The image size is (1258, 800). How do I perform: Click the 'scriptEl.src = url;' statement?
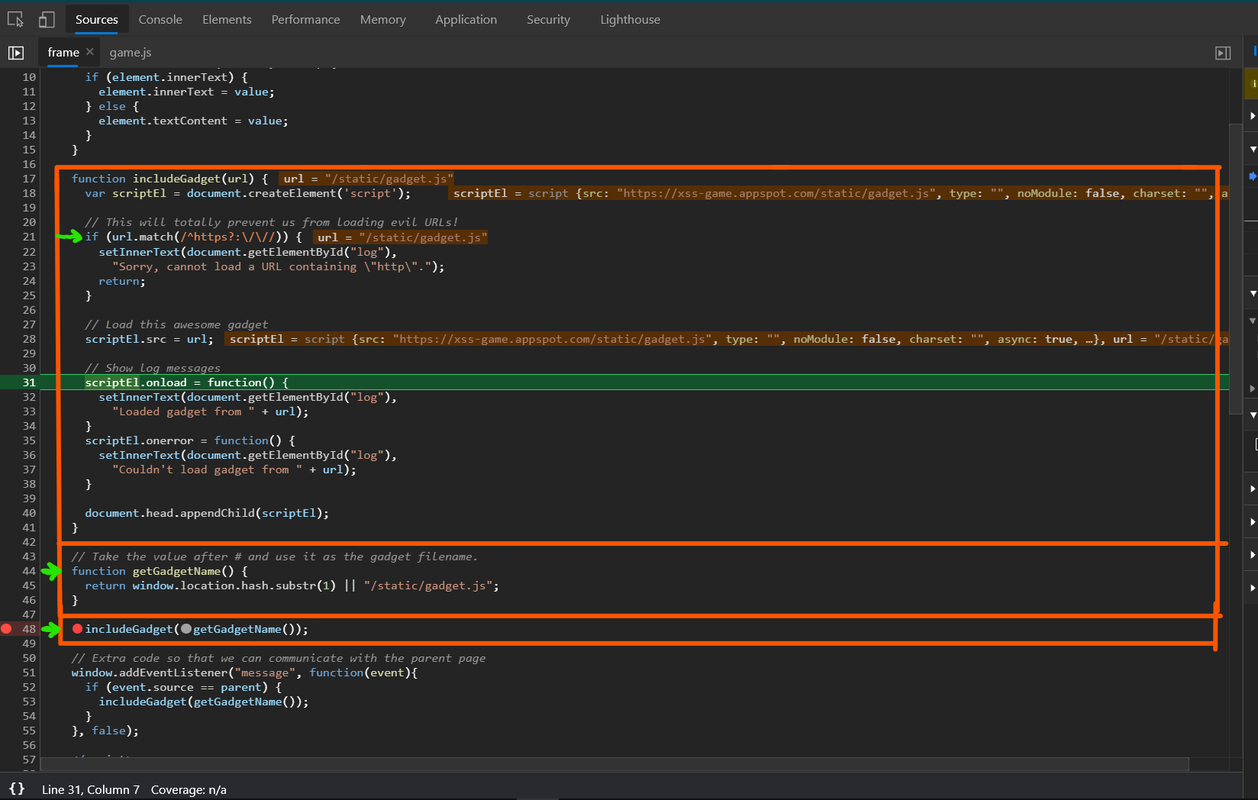[149, 339]
